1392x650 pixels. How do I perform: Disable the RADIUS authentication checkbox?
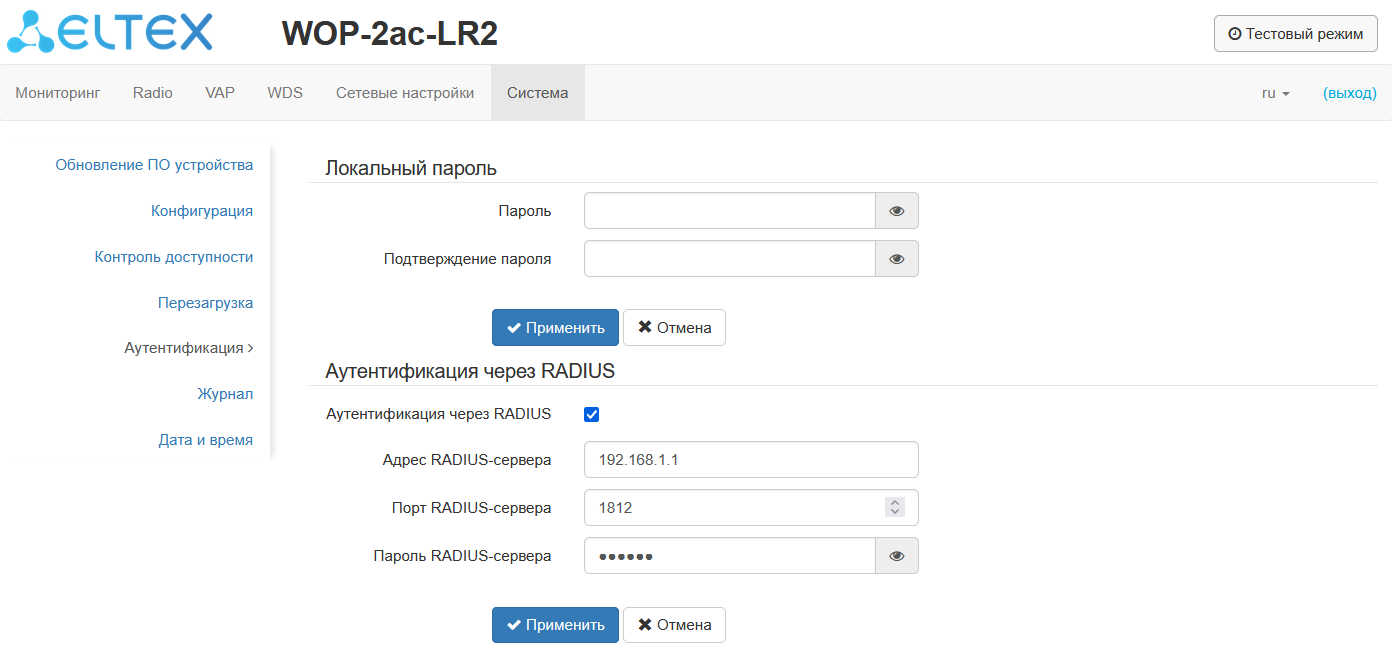click(592, 414)
